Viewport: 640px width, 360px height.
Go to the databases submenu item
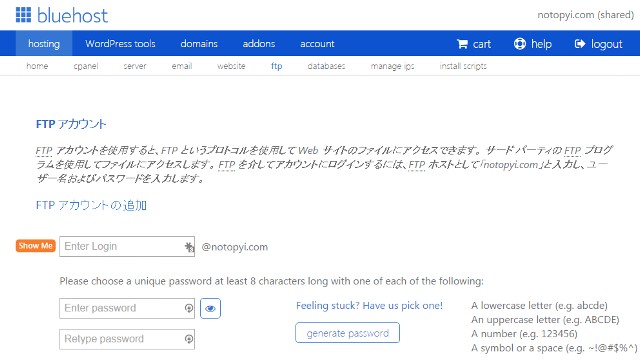pyautogui.click(x=326, y=66)
